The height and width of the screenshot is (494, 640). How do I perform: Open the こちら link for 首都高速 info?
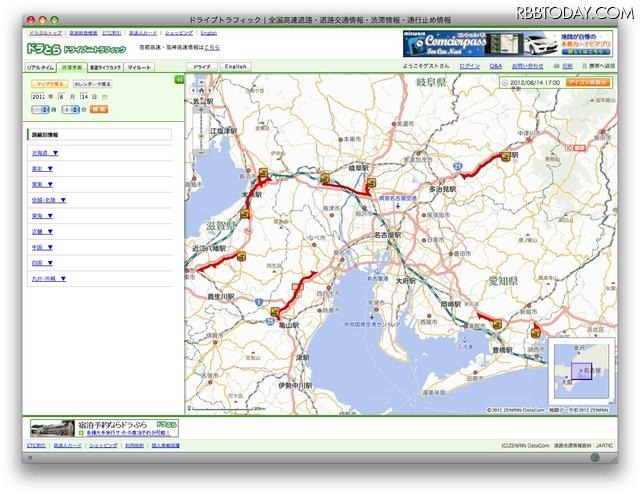212,48
